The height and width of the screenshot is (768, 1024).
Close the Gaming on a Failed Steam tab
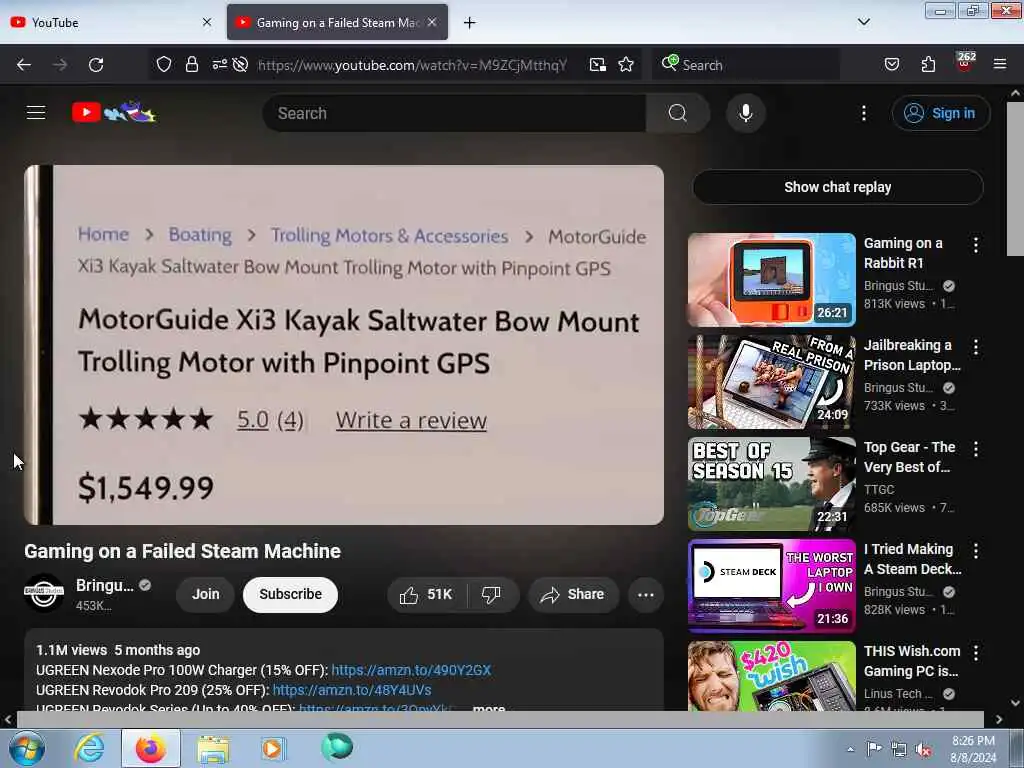point(432,22)
